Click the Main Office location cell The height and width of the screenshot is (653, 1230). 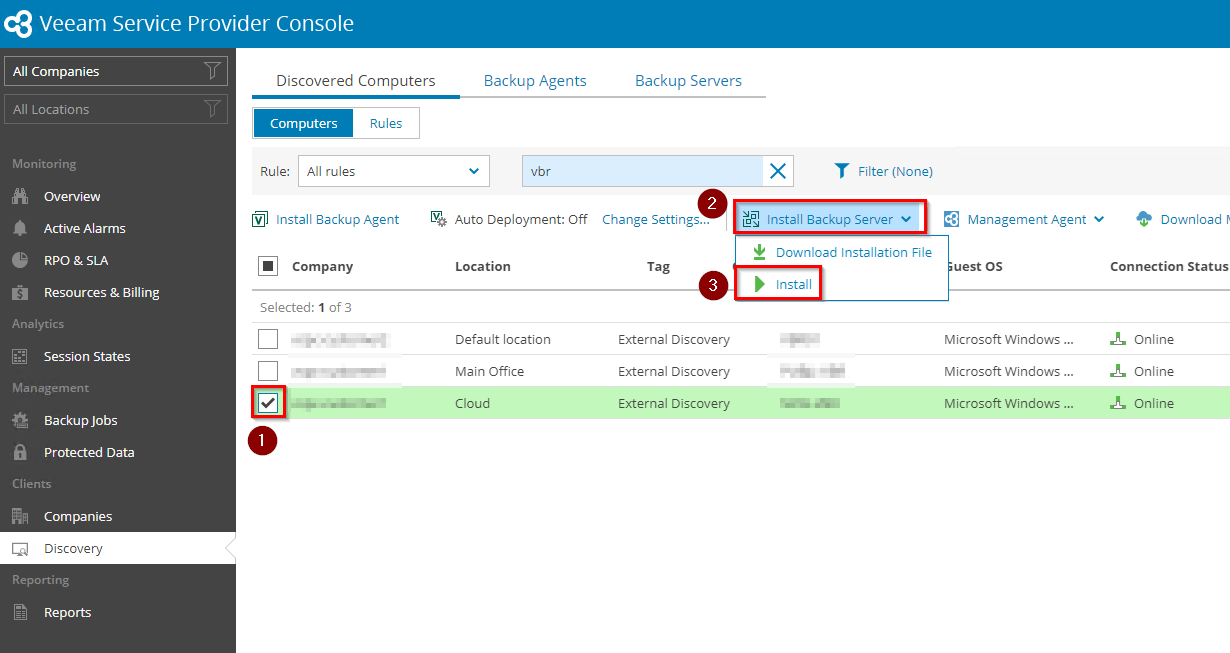point(489,371)
